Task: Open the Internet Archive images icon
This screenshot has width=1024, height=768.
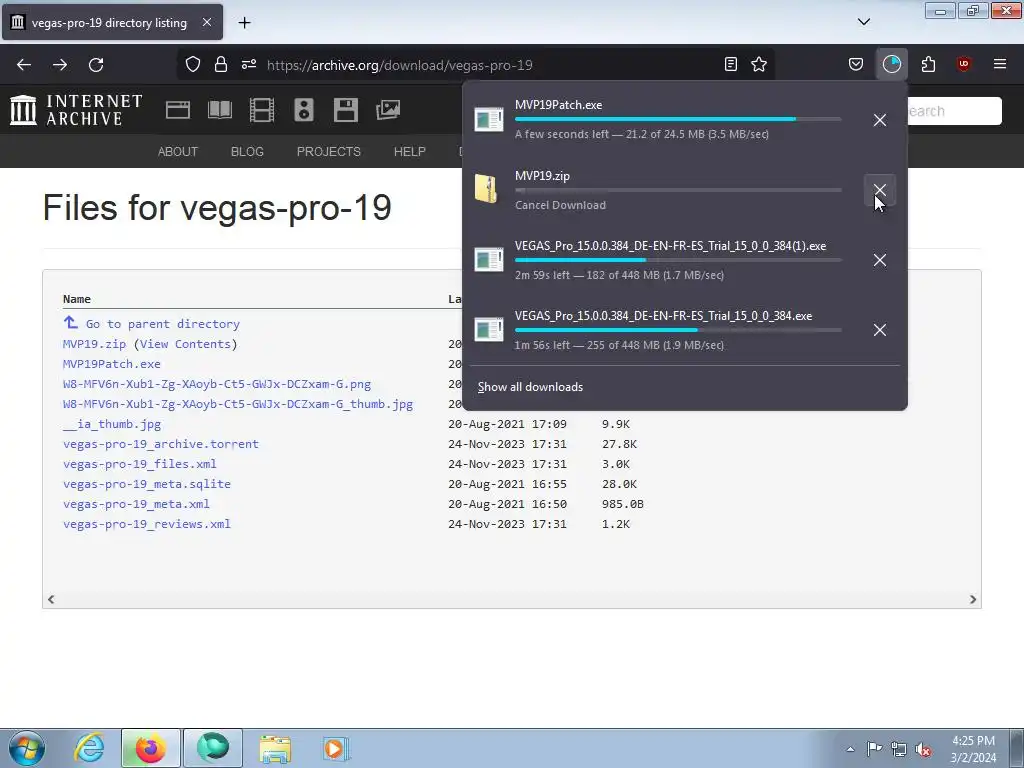Action: click(388, 110)
